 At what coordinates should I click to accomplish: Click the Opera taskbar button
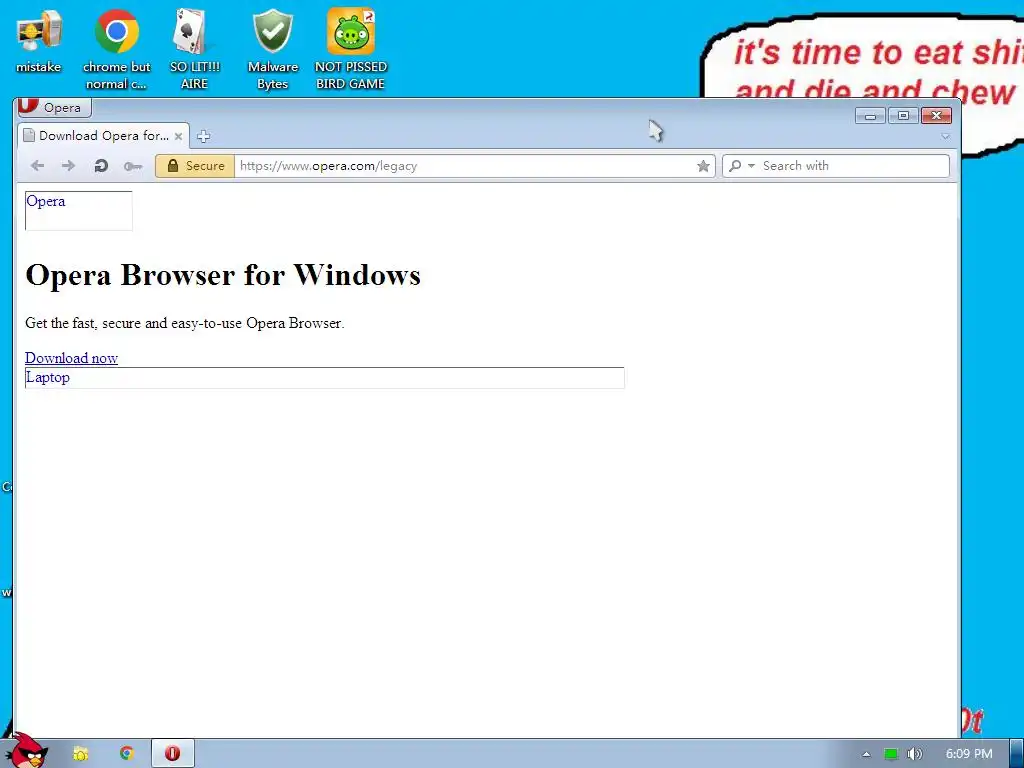(x=172, y=754)
